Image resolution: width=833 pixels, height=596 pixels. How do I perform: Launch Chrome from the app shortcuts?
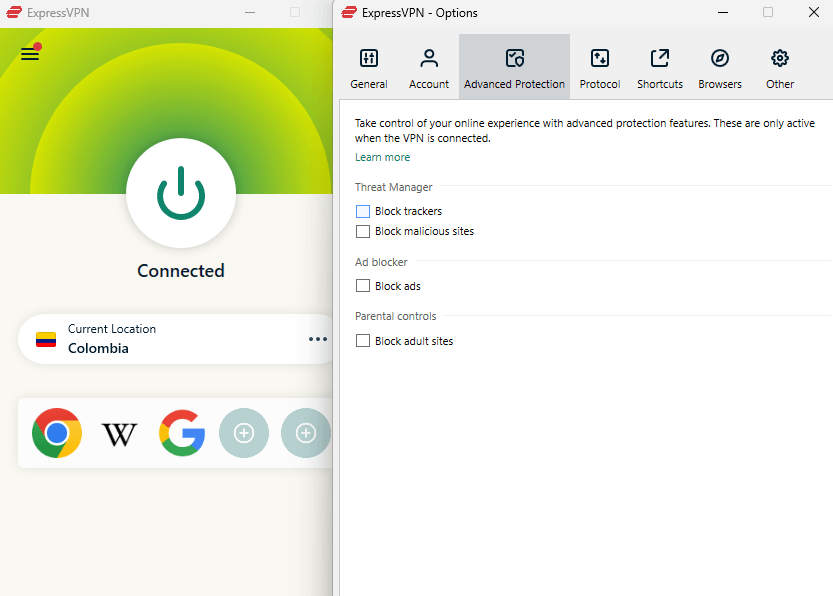coord(57,433)
